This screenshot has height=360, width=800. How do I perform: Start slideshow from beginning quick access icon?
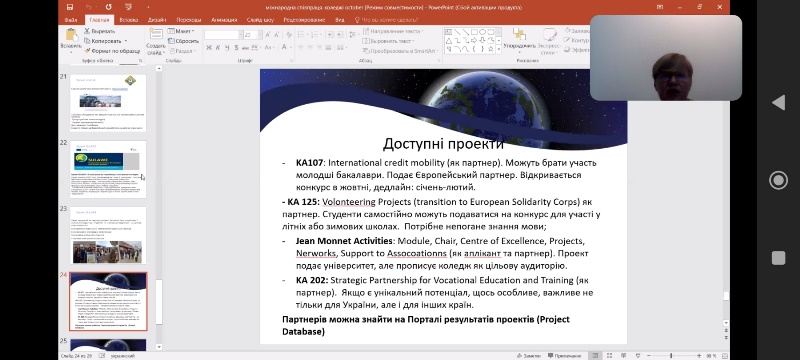tap(128, 7)
